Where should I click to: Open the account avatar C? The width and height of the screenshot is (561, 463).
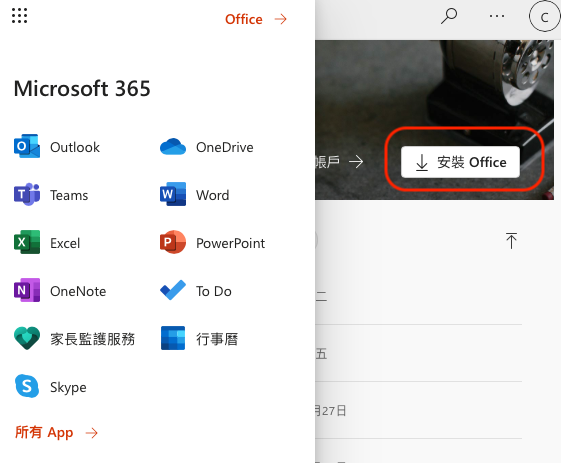coord(545,17)
